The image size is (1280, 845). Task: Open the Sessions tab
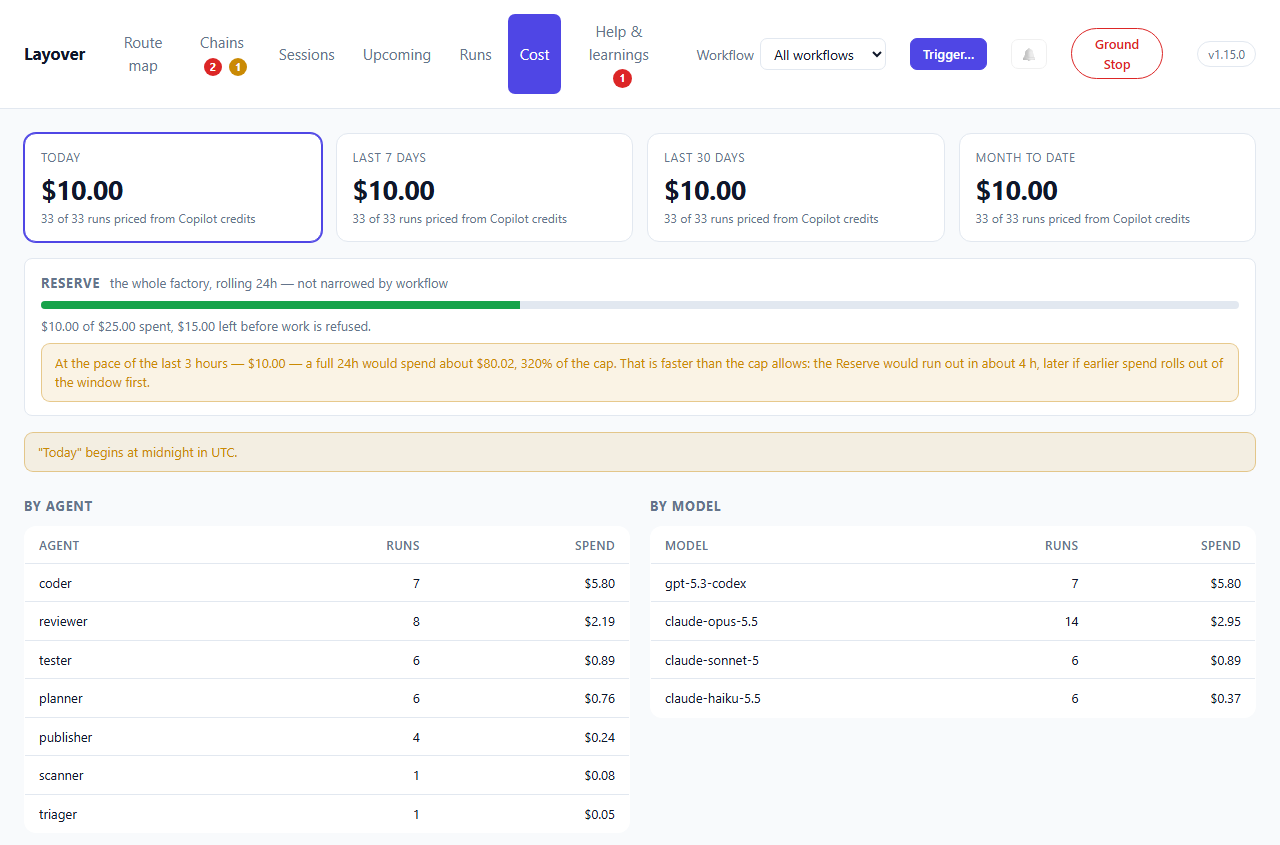[307, 54]
